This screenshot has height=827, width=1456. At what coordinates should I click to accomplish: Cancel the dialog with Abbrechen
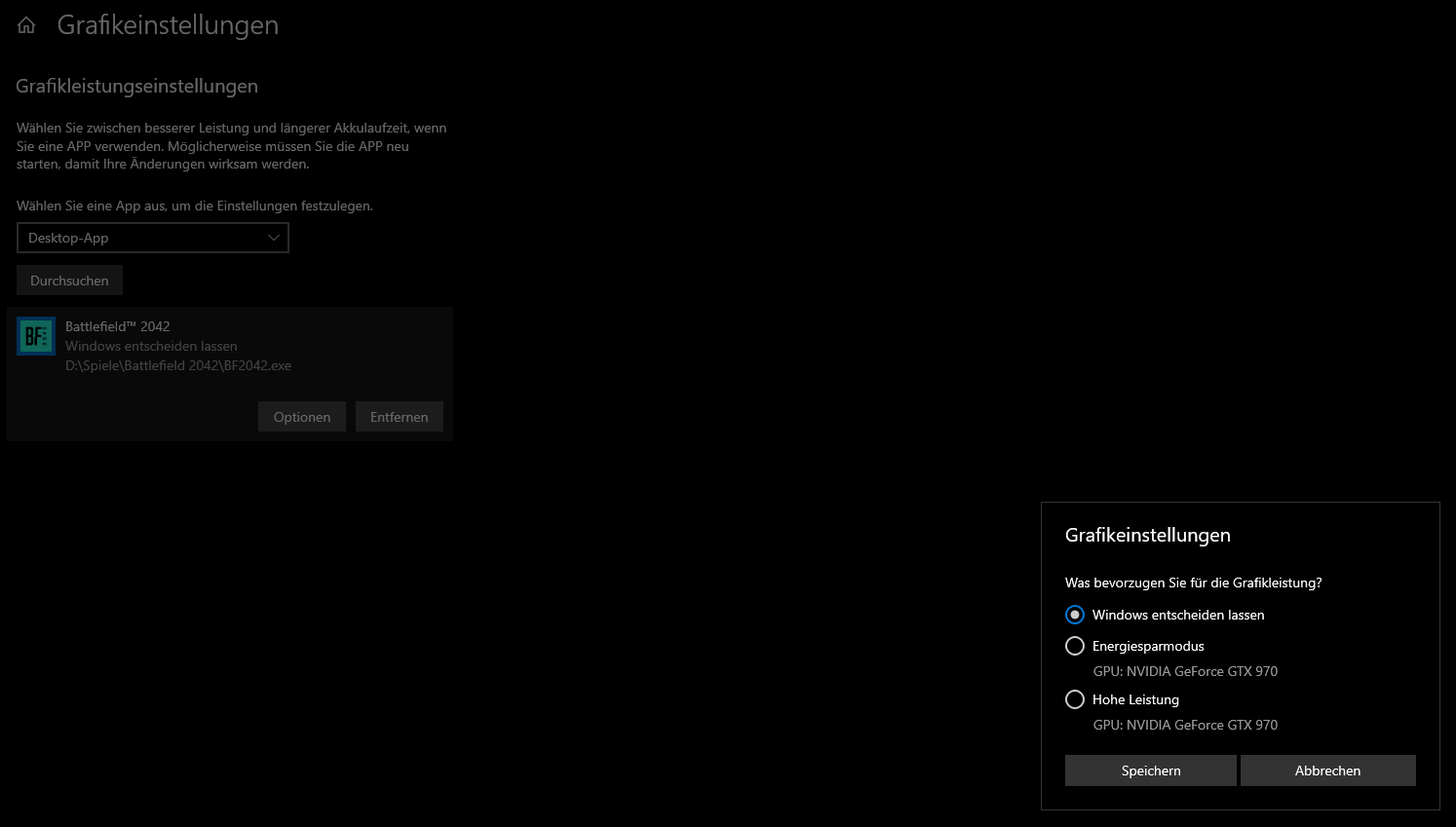1327,771
